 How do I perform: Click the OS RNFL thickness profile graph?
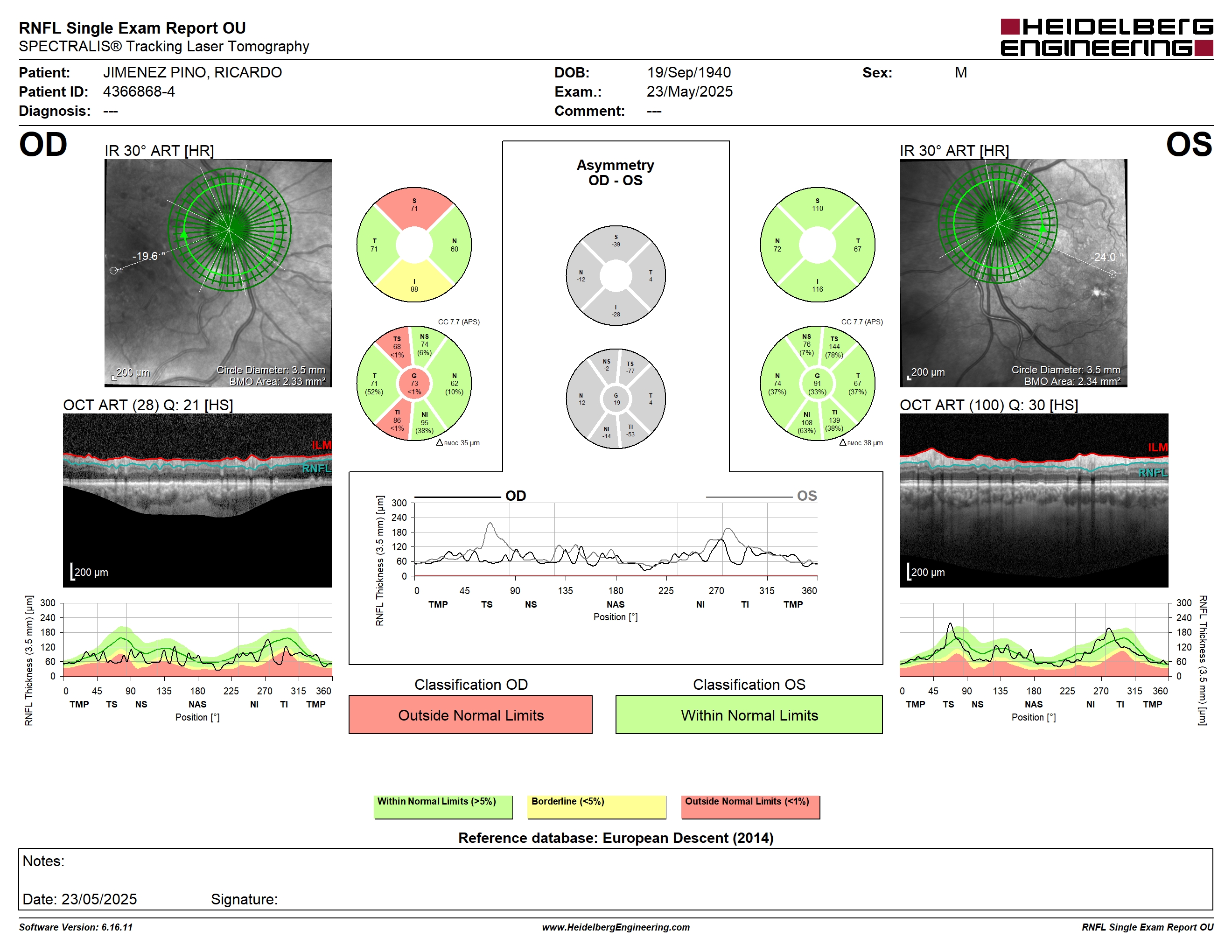(1034, 639)
